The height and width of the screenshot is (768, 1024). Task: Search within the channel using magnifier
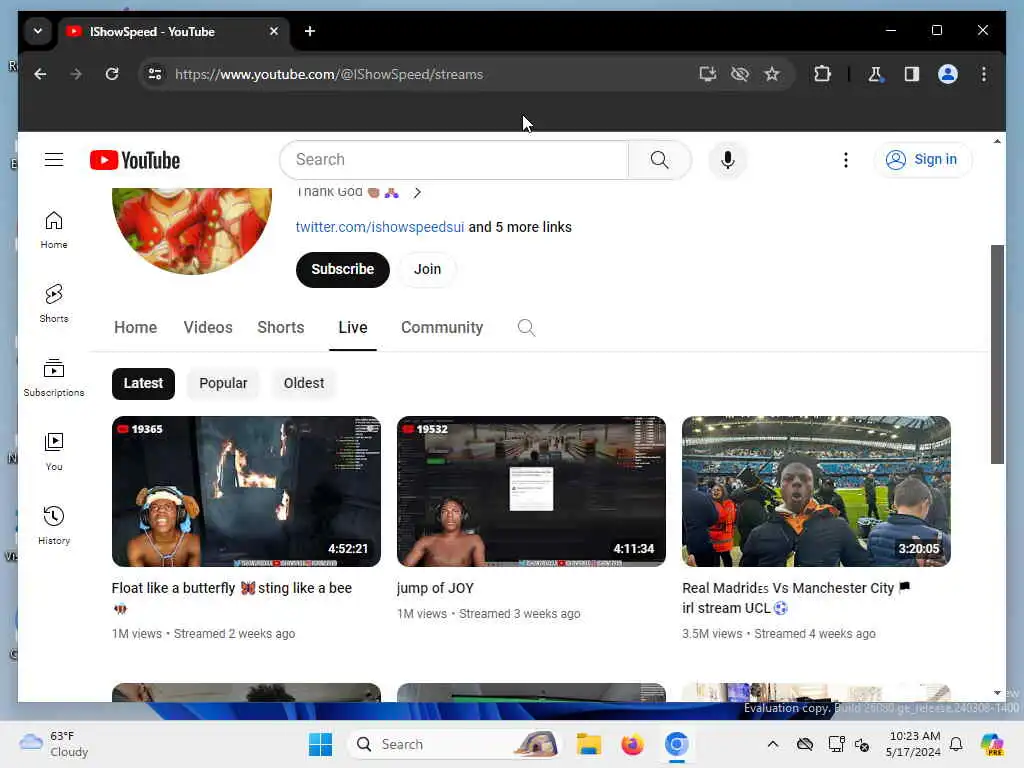(x=526, y=327)
